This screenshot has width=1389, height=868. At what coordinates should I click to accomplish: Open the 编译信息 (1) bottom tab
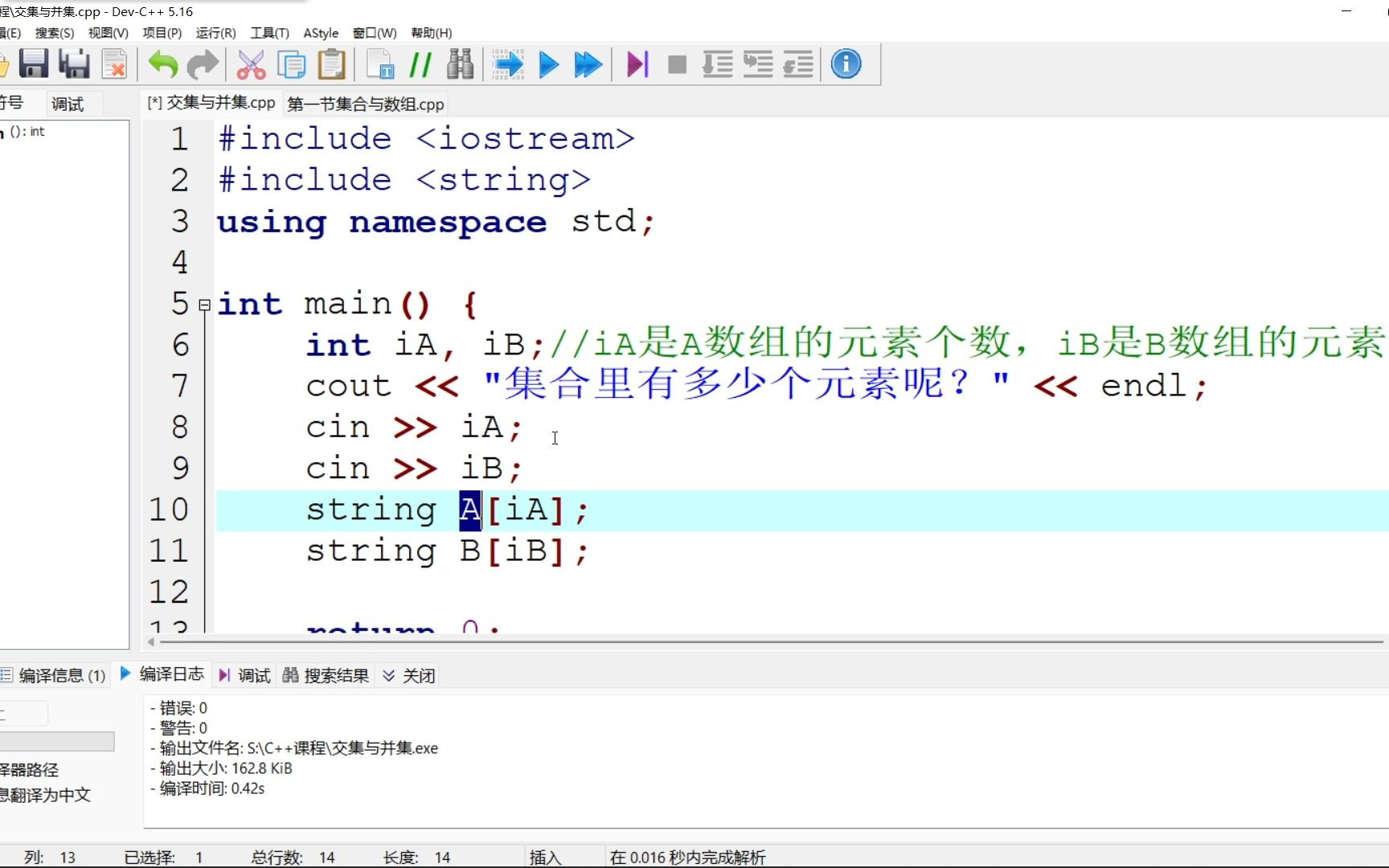pyautogui.click(x=54, y=675)
